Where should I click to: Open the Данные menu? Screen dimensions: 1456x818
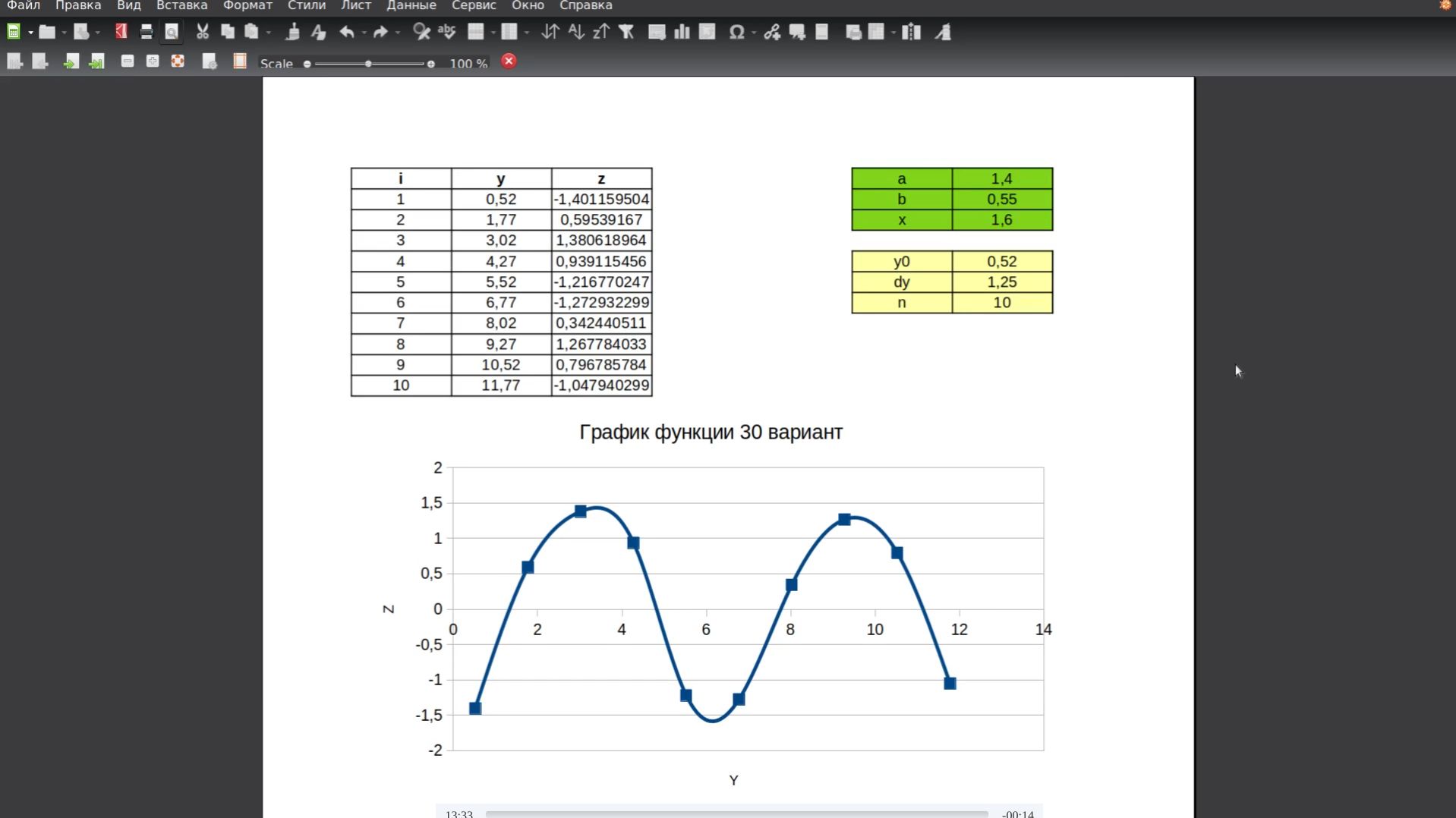411,6
